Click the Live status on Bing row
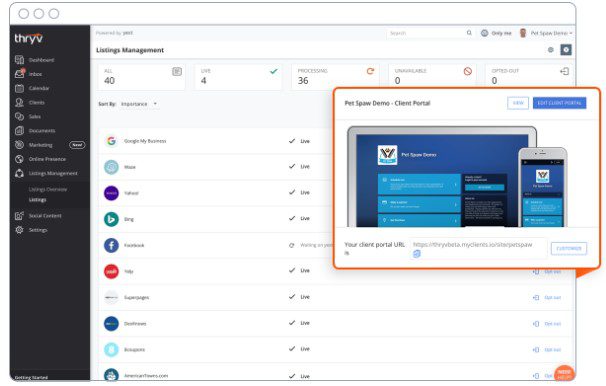The height and width of the screenshot is (386, 606). pyautogui.click(x=305, y=218)
